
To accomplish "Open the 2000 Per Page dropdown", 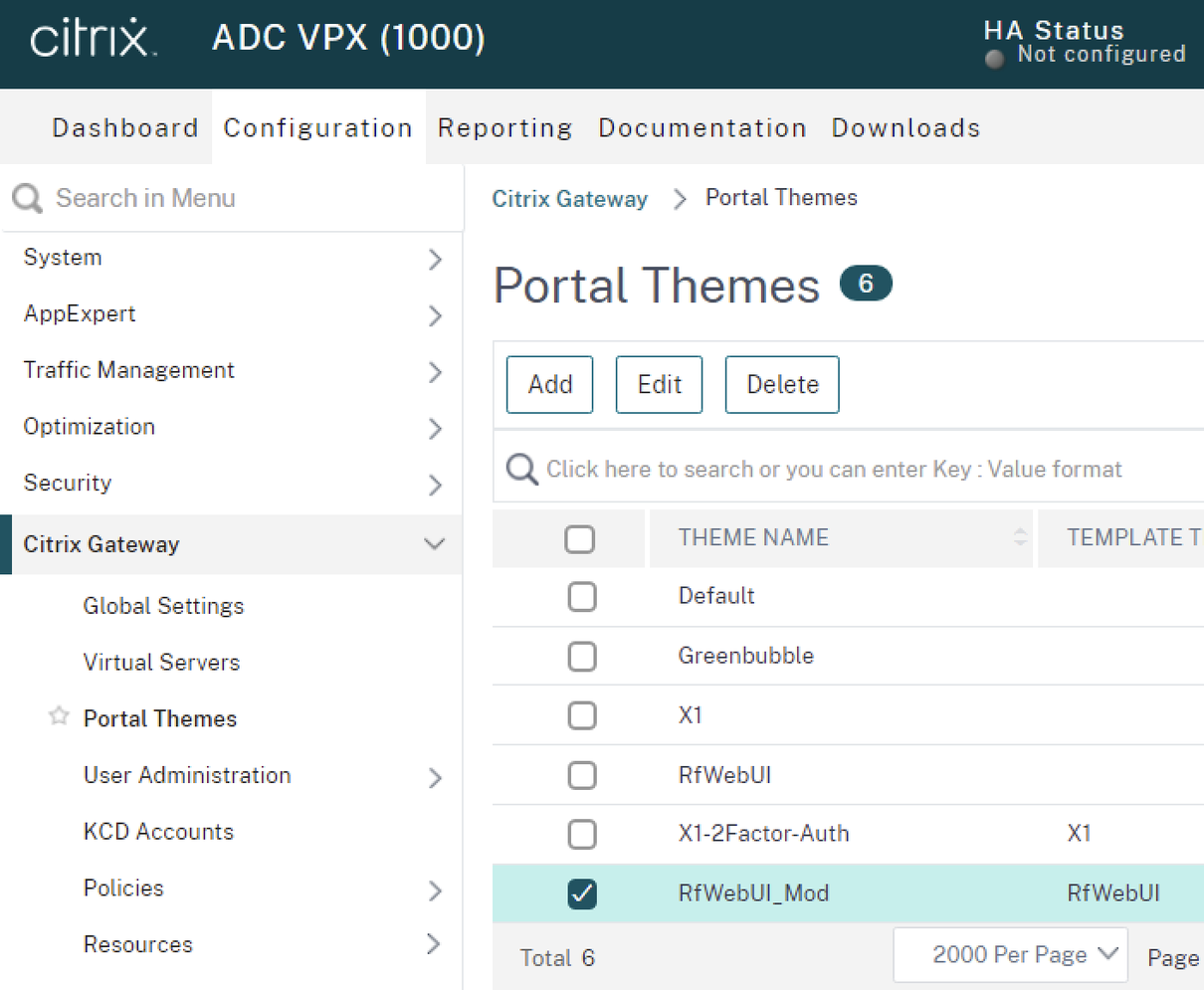I will [x=1010, y=955].
